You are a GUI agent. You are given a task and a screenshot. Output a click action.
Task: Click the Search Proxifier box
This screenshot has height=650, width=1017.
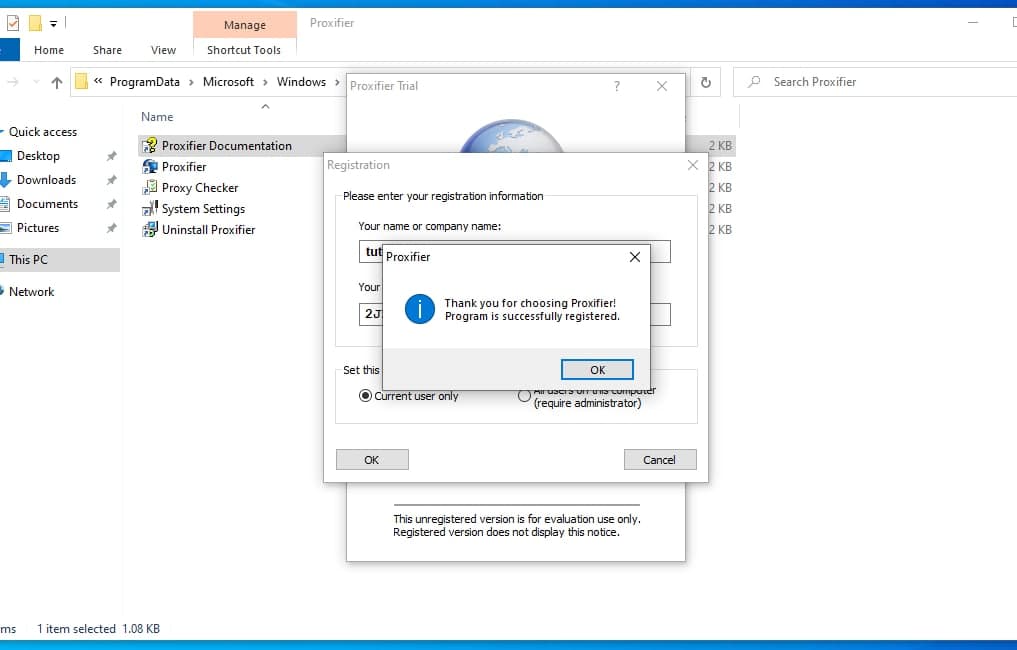tap(880, 82)
